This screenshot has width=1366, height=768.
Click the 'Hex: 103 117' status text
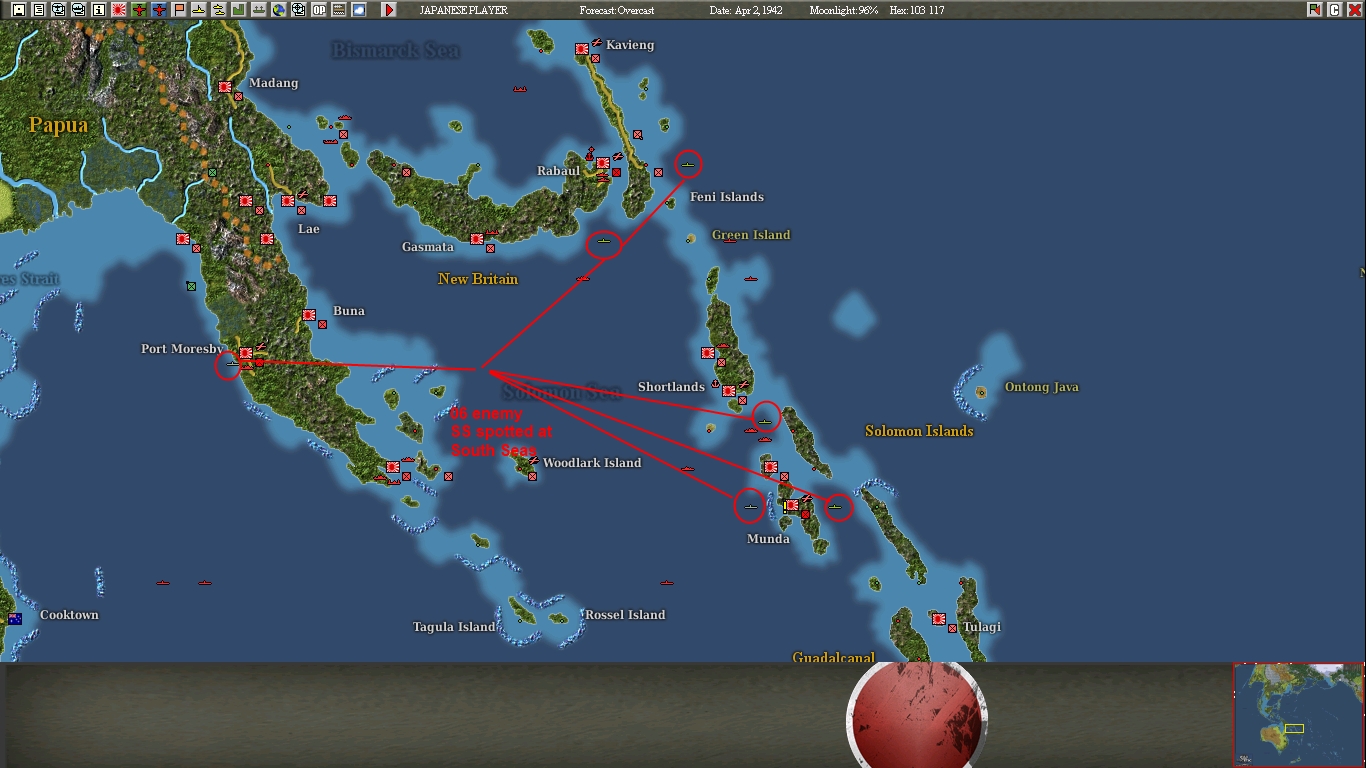pyautogui.click(x=916, y=10)
